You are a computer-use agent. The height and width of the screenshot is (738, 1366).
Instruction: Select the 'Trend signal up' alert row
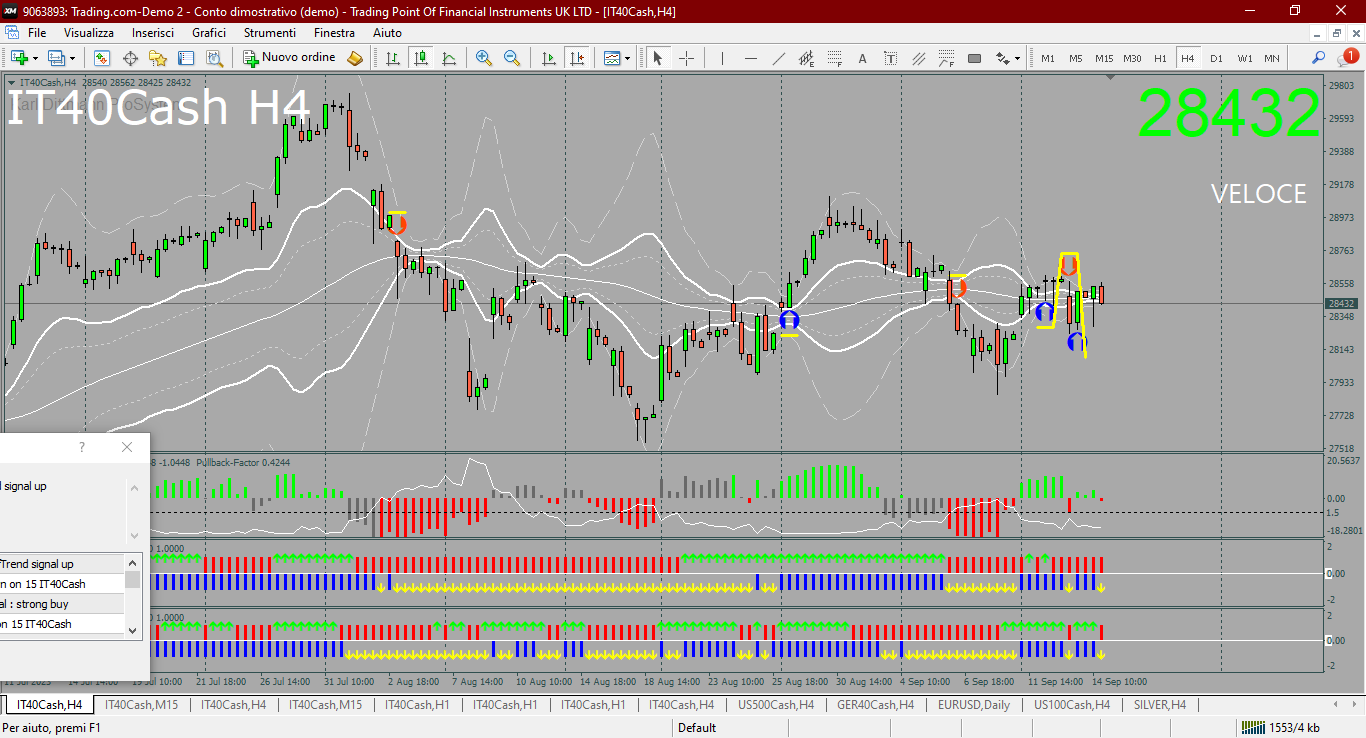click(62, 564)
